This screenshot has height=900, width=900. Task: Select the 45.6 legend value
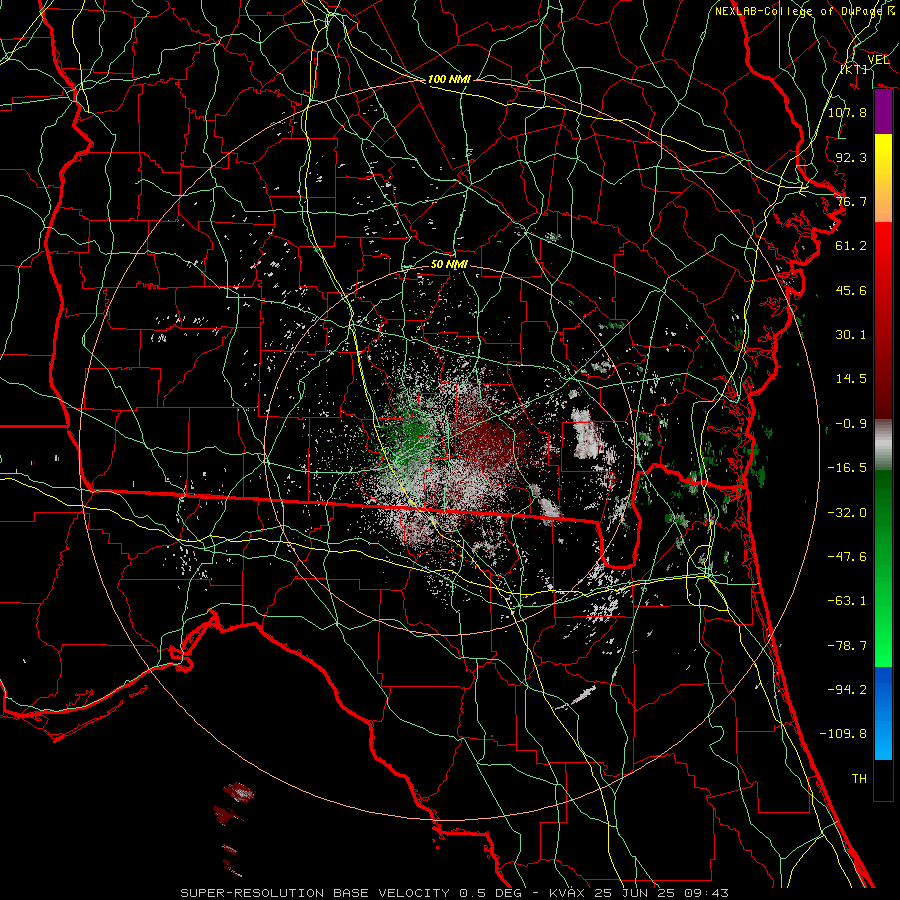(x=851, y=290)
